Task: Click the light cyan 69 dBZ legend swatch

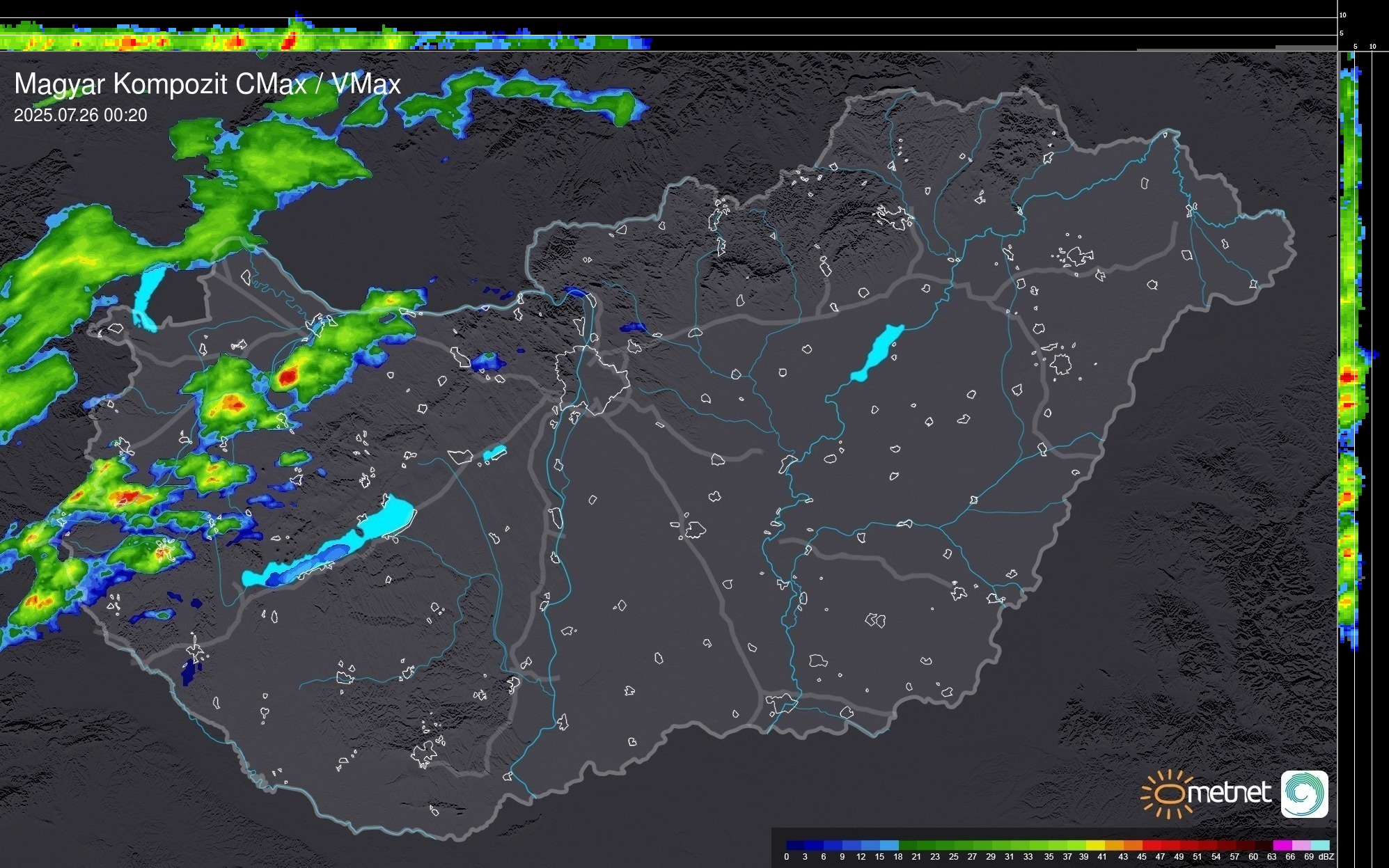Action: pyautogui.click(x=1319, y=845)
